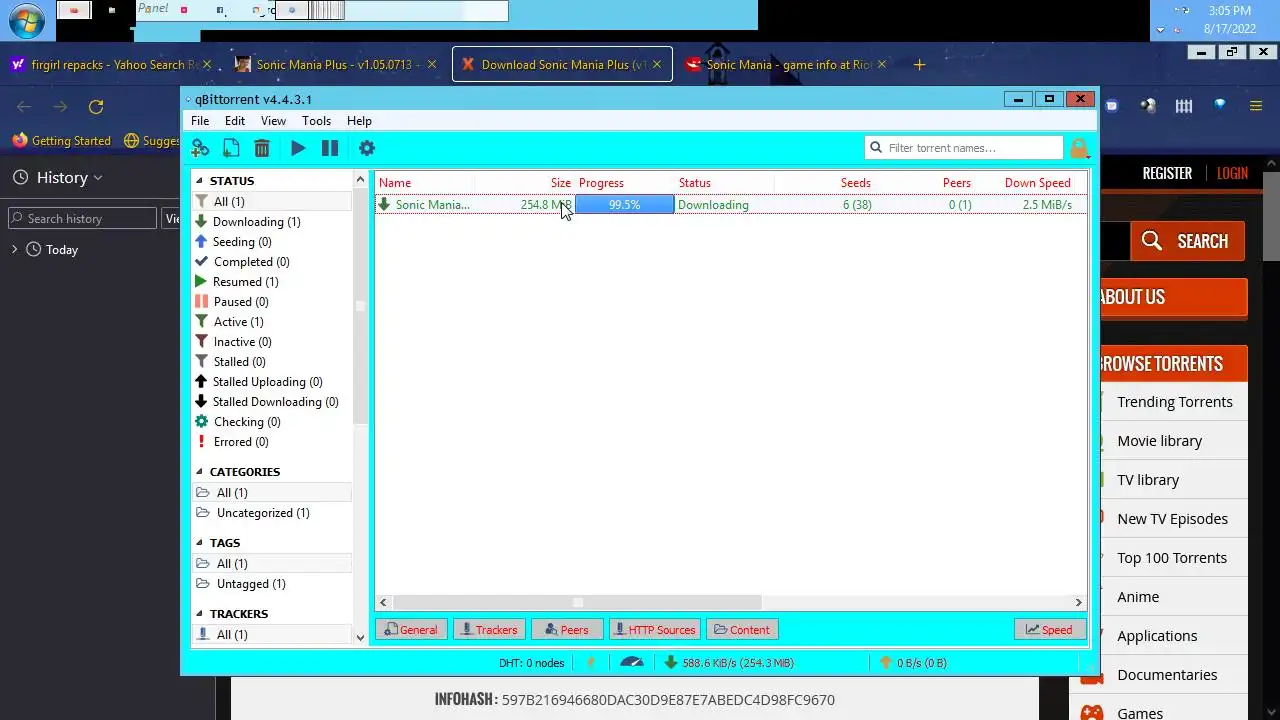Collapse the CATEGORIES section triangle
The image size is (1280, 720).
coord(200,472)
